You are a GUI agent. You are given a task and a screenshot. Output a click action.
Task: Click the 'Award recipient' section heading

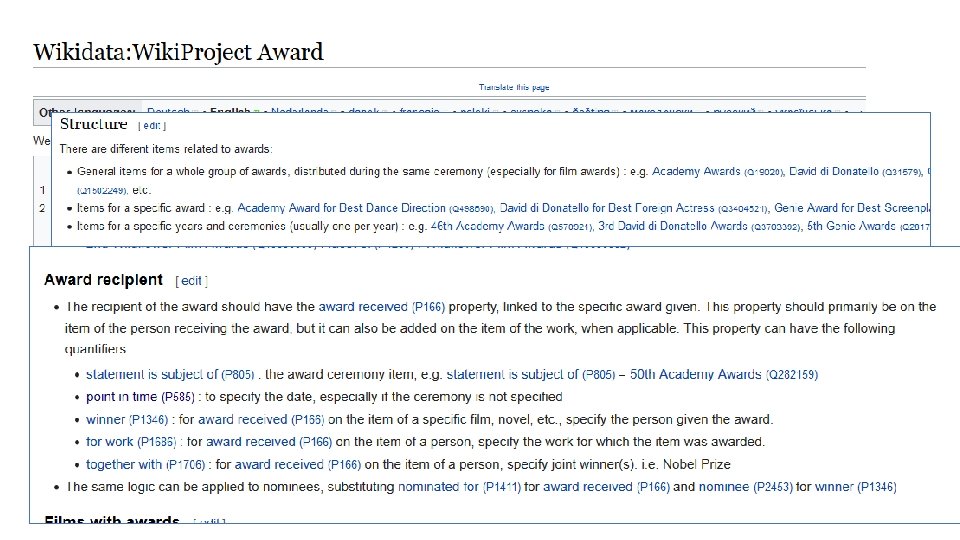pos(103,280)
